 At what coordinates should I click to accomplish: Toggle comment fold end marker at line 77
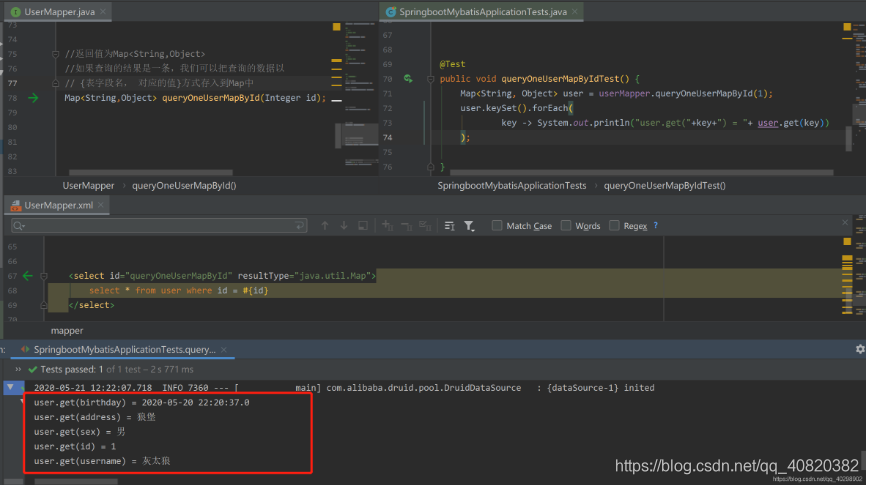55,83
